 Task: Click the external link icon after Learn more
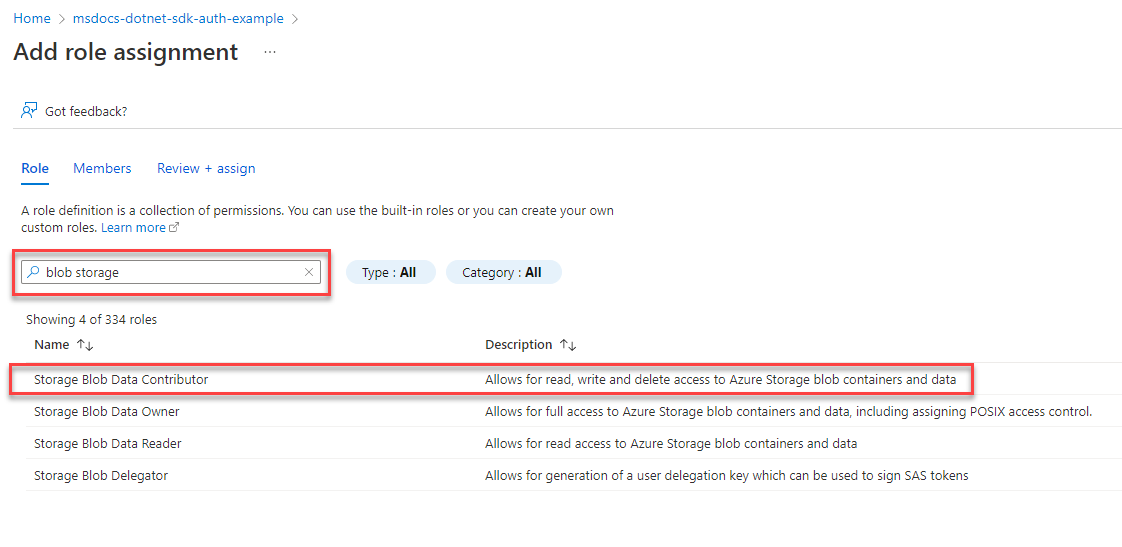pyautogui.click(x=173, y=228)
